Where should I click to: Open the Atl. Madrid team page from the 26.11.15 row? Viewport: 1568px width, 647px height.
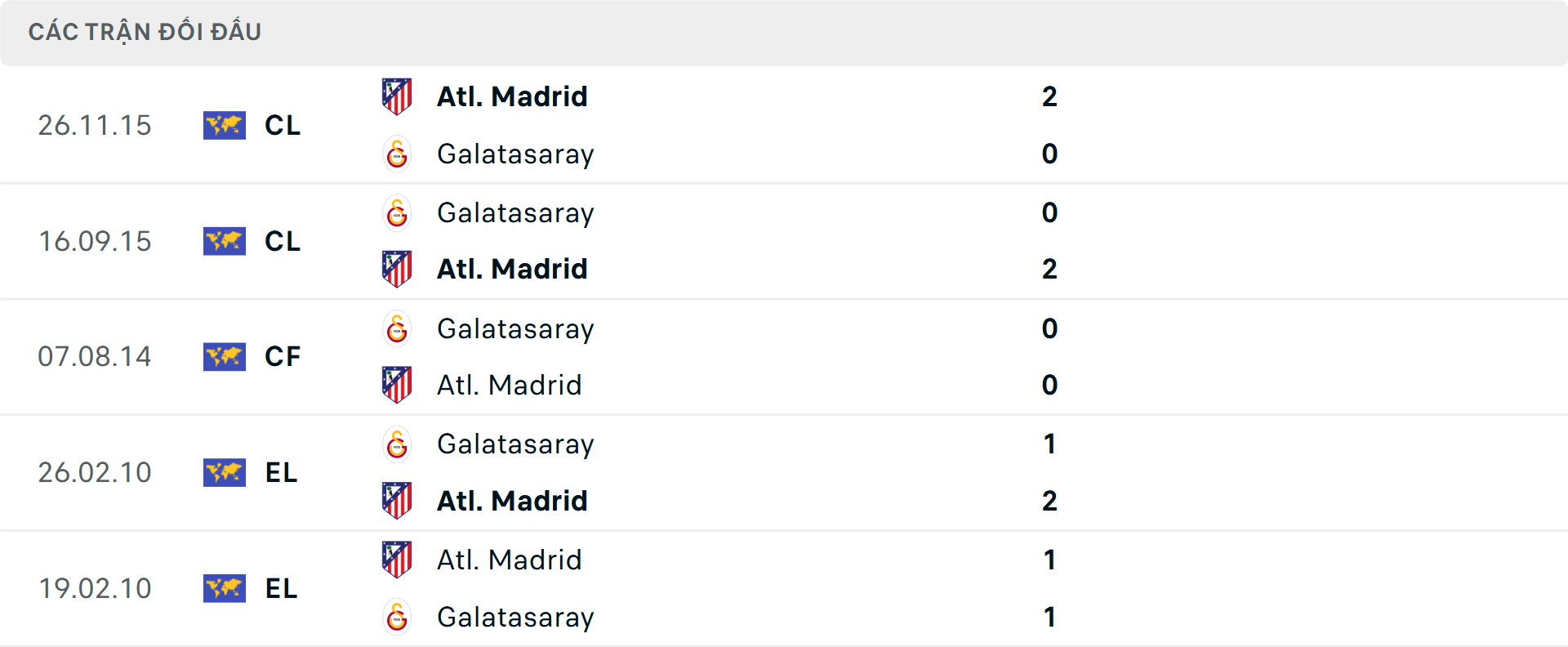point(511,96)
